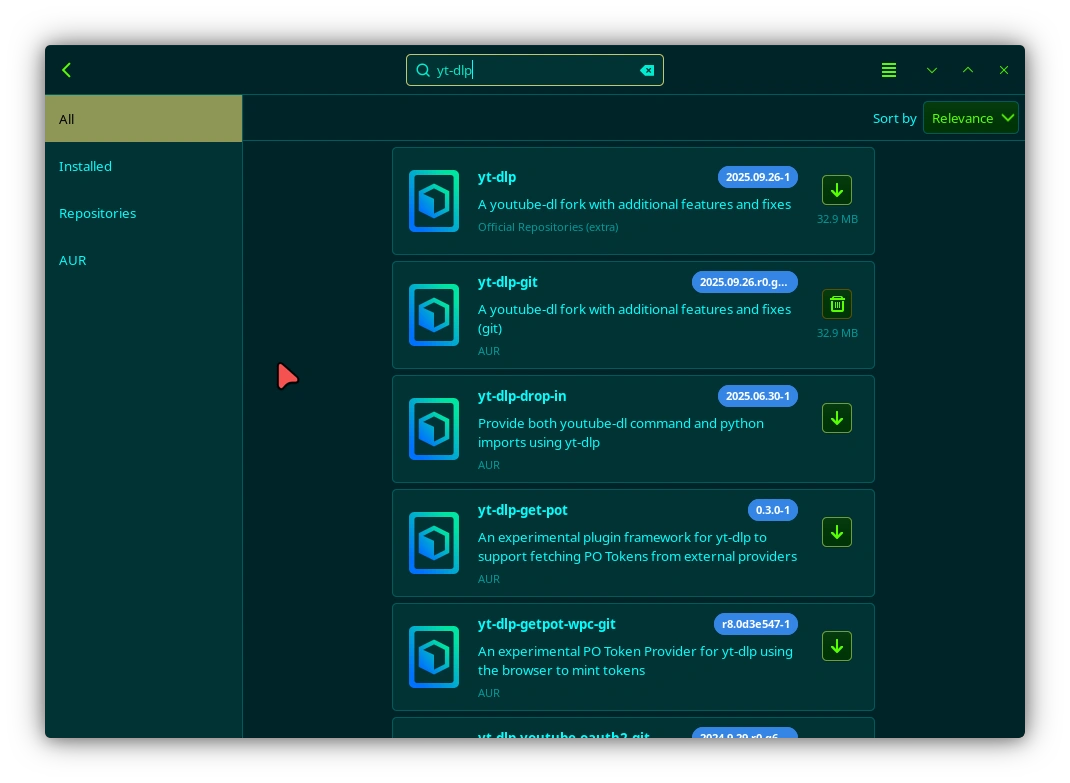Install yt-dlp with its download arrow
The height and width of the screenshot is (783, 1070).
click(x=837, y=190)
